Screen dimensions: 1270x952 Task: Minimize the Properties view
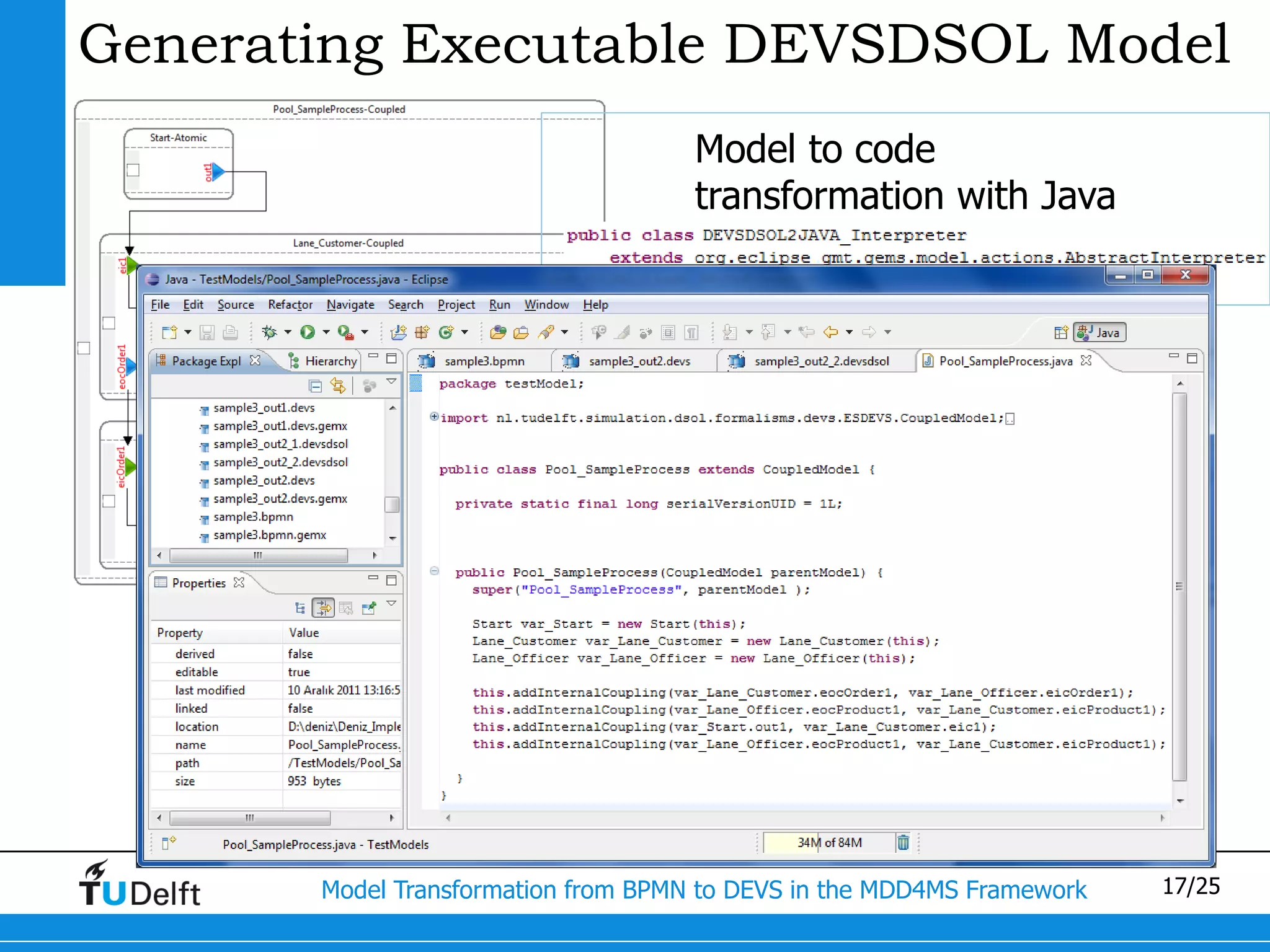tap(373, 578)
